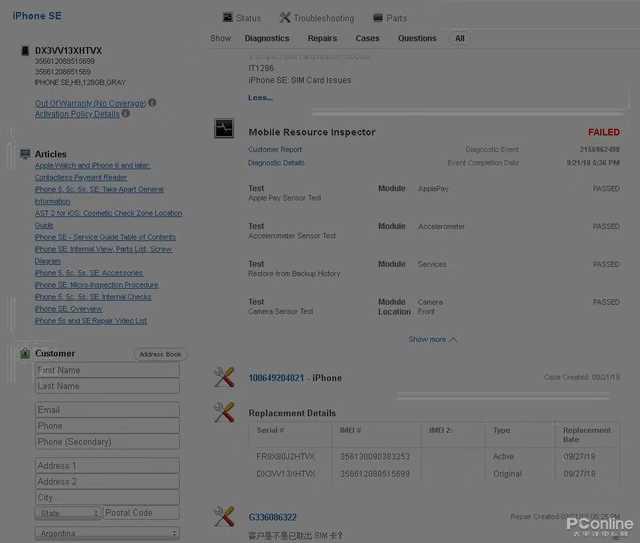Open the State dropdown
This screenshot has height=543, width=640.
pos(68,513)
